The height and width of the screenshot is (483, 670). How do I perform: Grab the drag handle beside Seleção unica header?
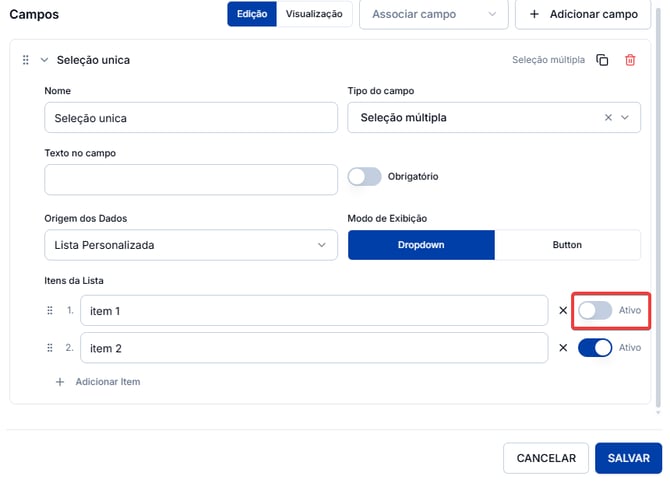point(26,60)
